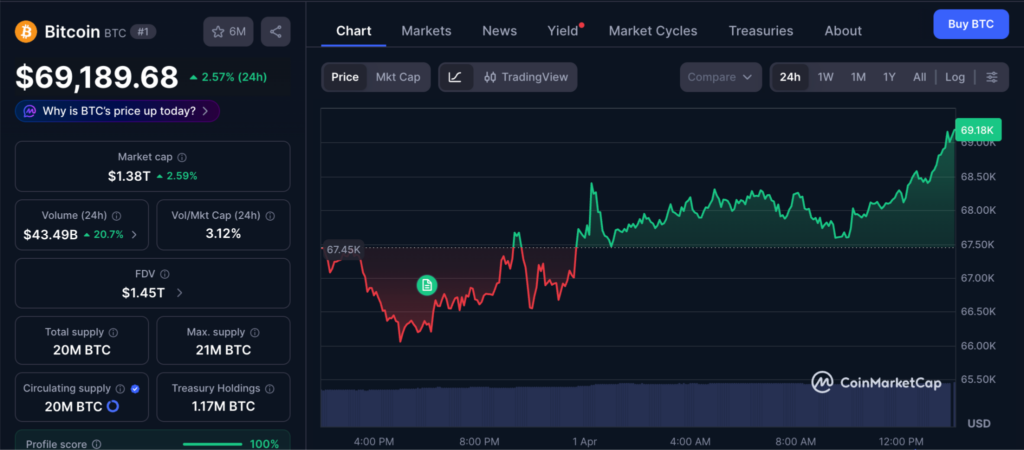Toggle chart to Mkt Cap view
This screenshot has width=1024, height=450.
pyautogui.click(x=397, y=77)
